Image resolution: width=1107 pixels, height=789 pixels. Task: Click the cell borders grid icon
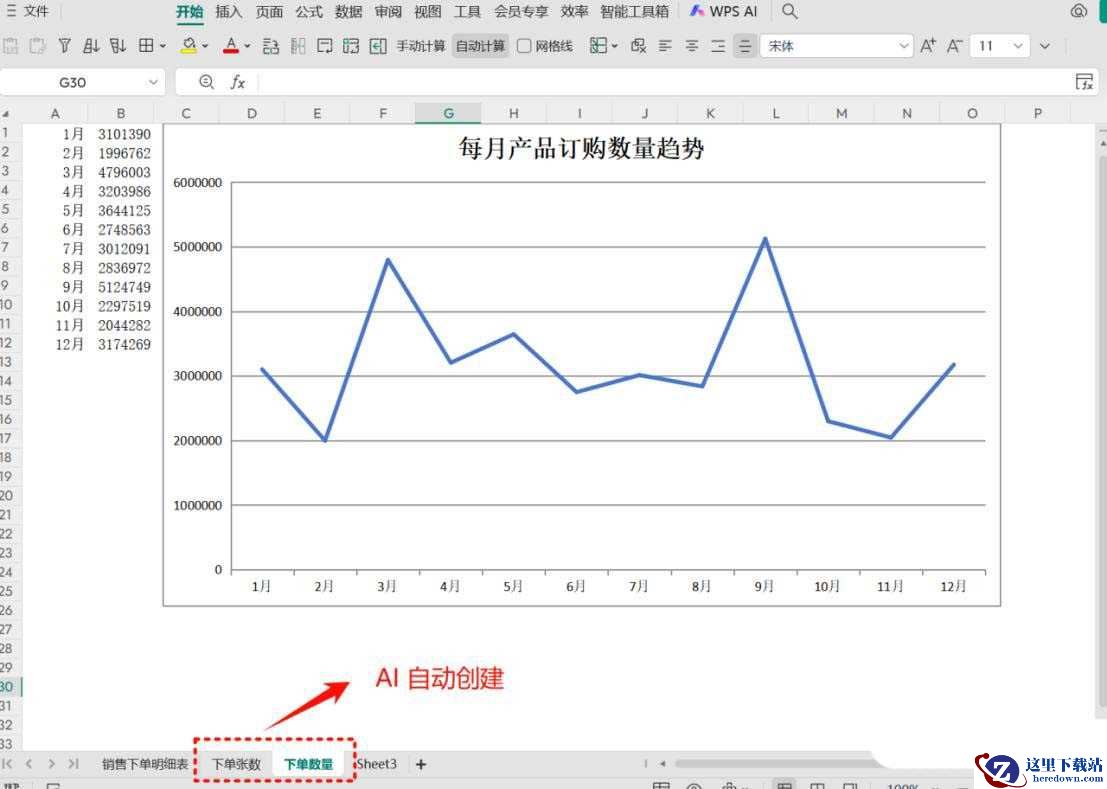pos(146,46)
